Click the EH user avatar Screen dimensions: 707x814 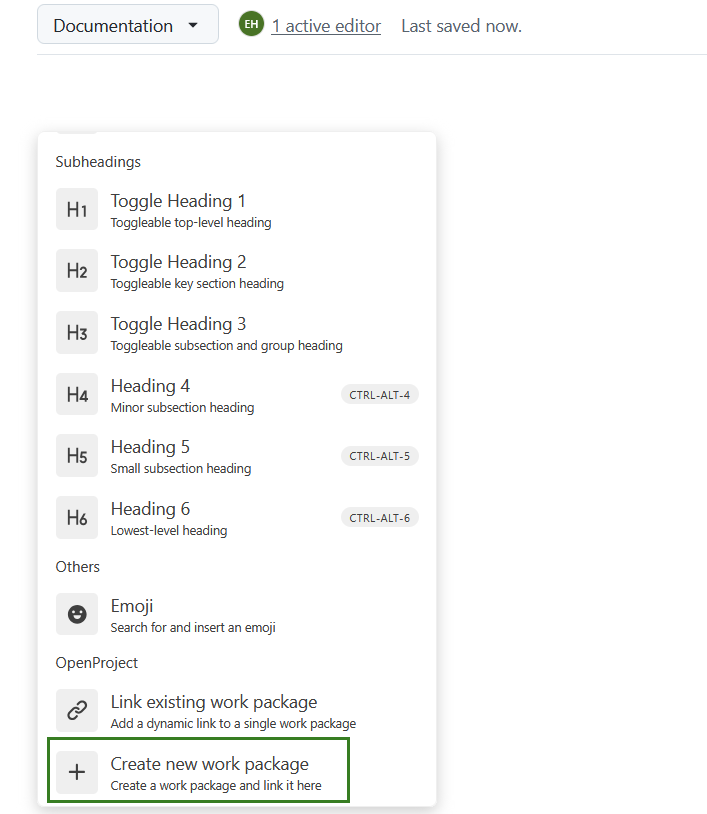[x=251, y=24]
